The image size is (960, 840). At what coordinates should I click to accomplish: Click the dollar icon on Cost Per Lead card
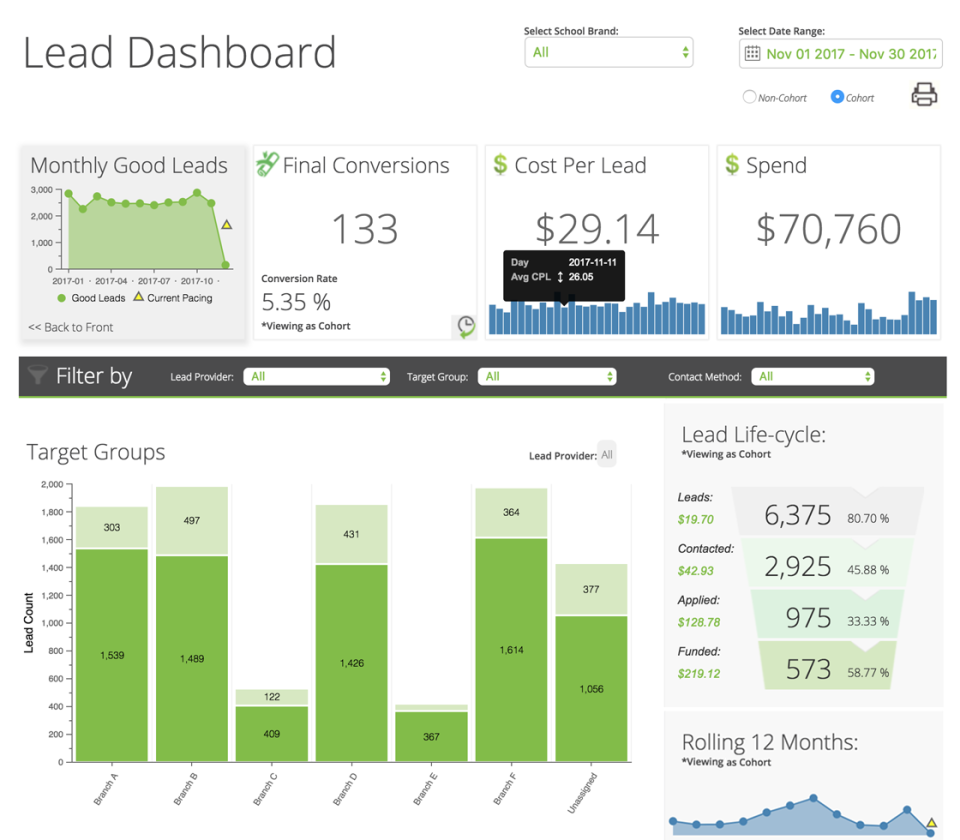click(501, 165)
